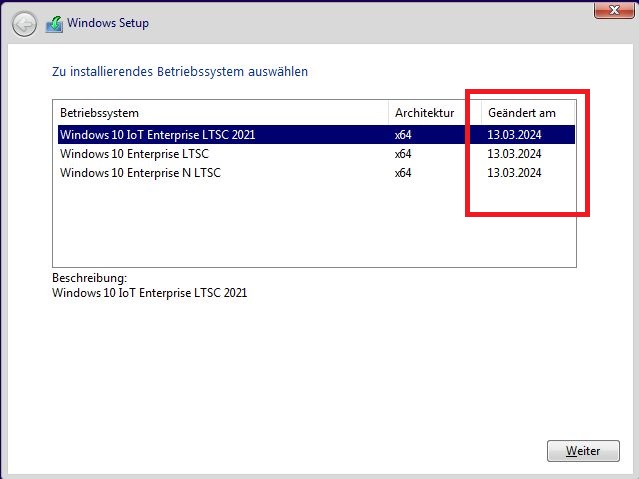This screenshot has height=479, width=639.
Task: Close the Windows Setup dialog
Action: pyautogui.click(x=614, y=10)
